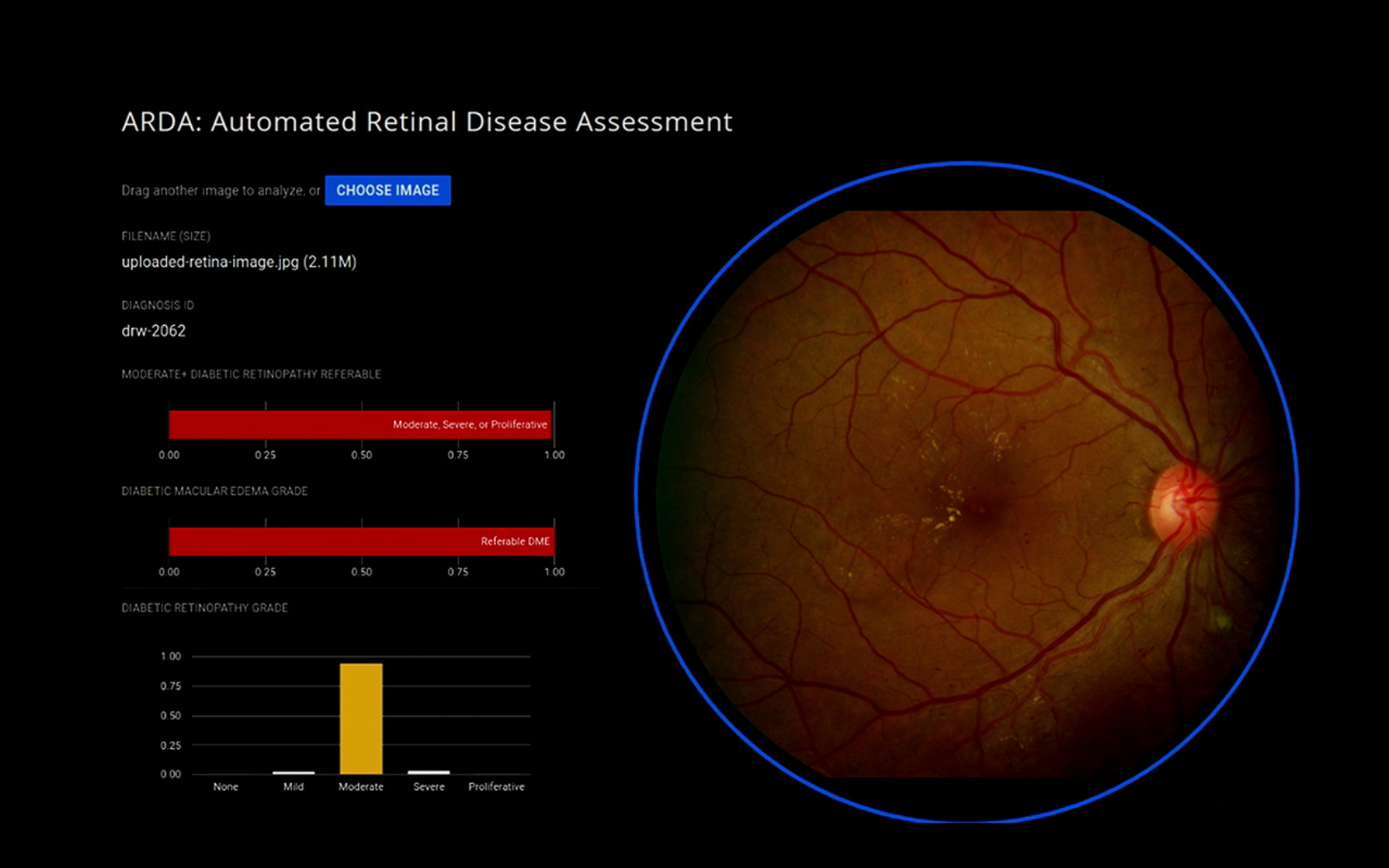Screen dimensions: 1389x868
Task: Click the bright optic disc in retina image
Action: click(1182, 503)
